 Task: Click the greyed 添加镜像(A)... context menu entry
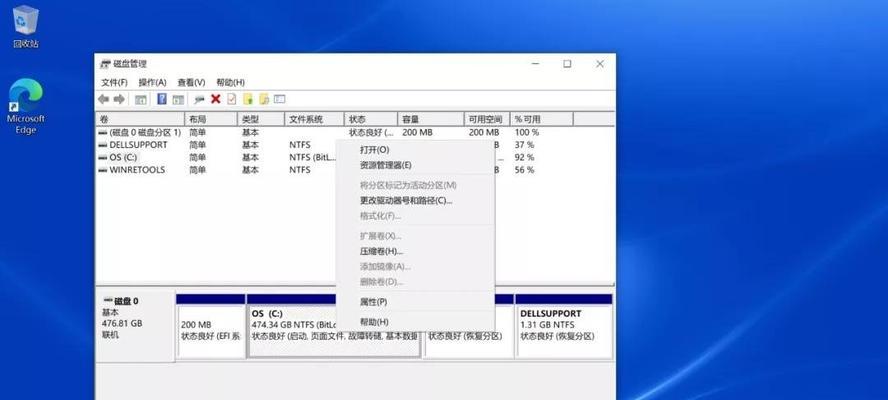click(x=416, y=266)
